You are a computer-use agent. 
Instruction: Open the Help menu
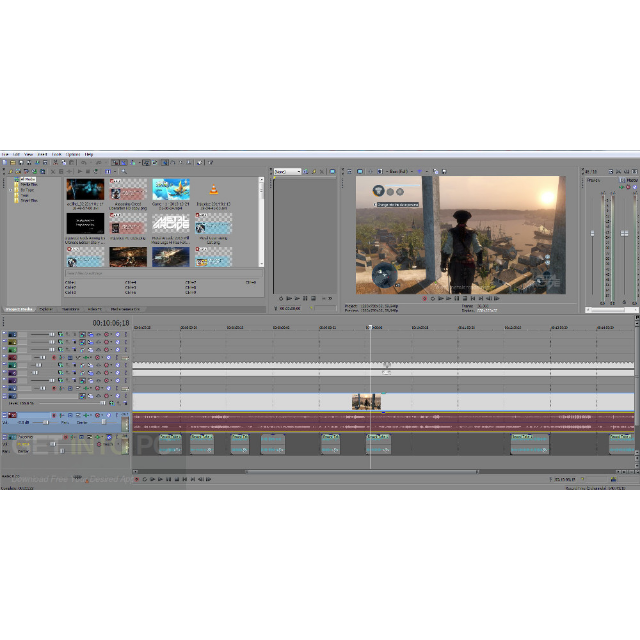(89, 155)
